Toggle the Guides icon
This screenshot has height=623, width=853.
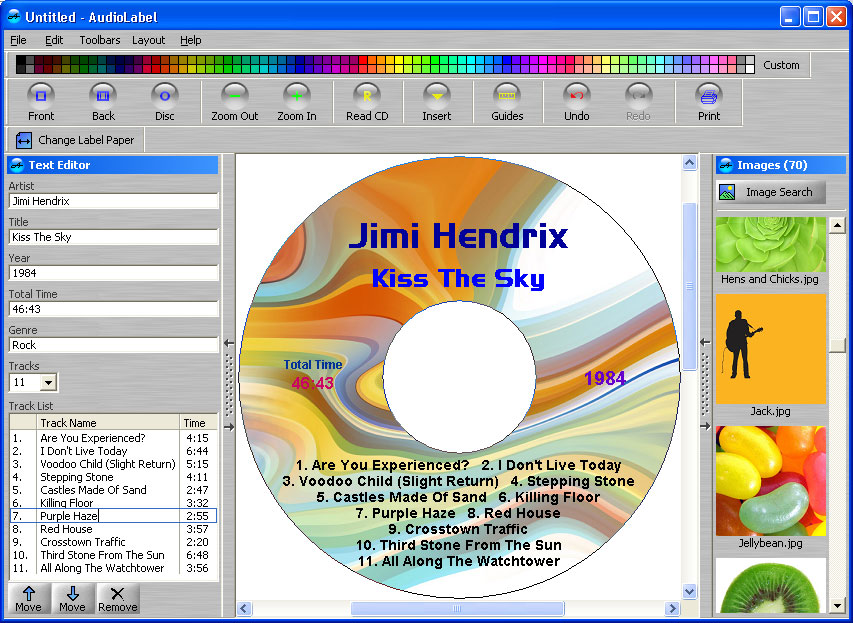coord(507,102)
